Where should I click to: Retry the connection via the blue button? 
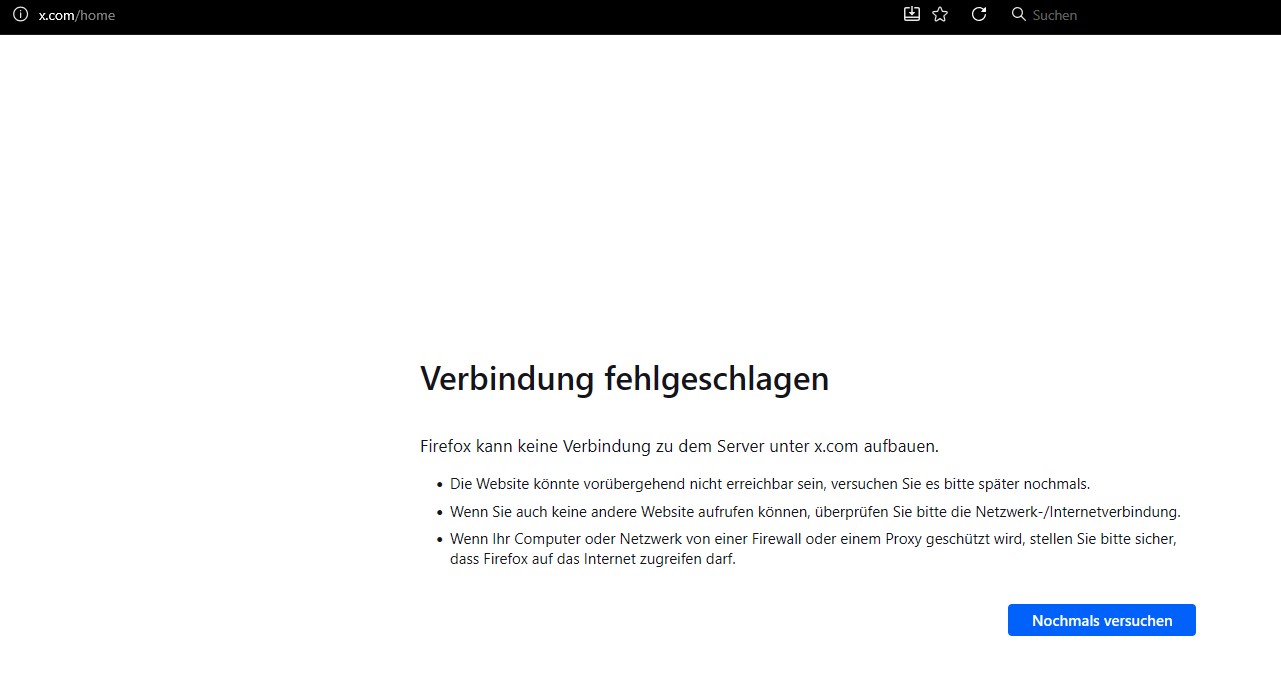point(1101,620)
